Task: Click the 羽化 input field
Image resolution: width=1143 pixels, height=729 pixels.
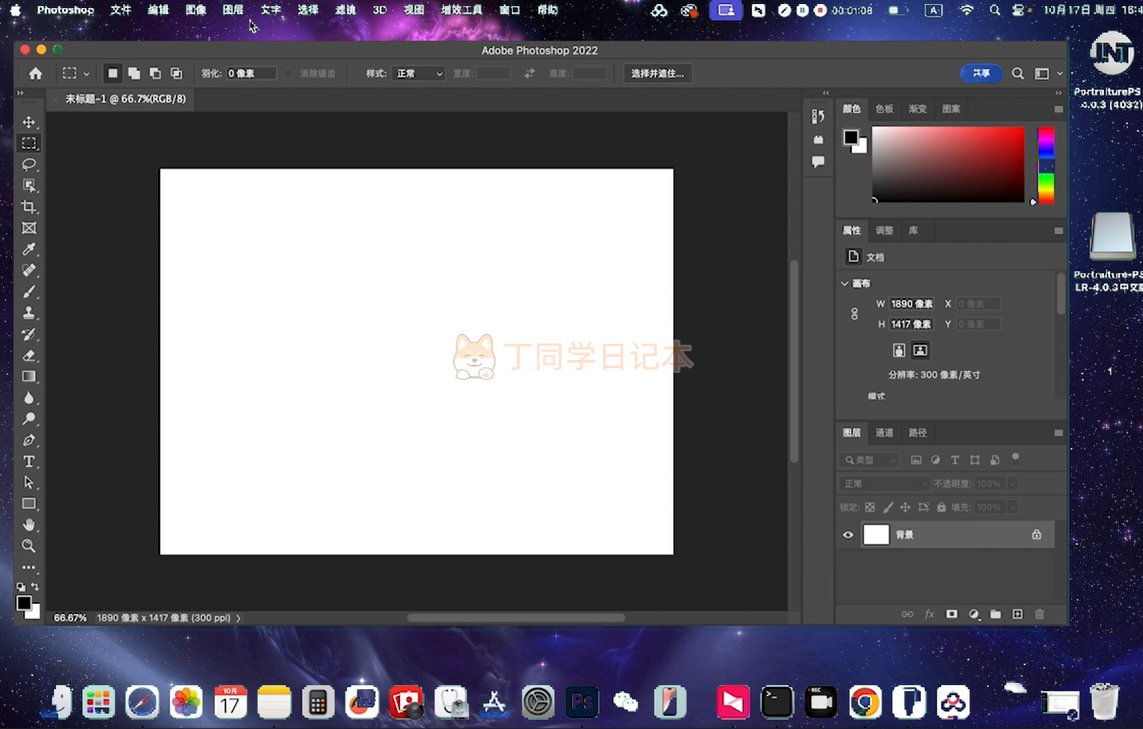Action: (250, 74)
